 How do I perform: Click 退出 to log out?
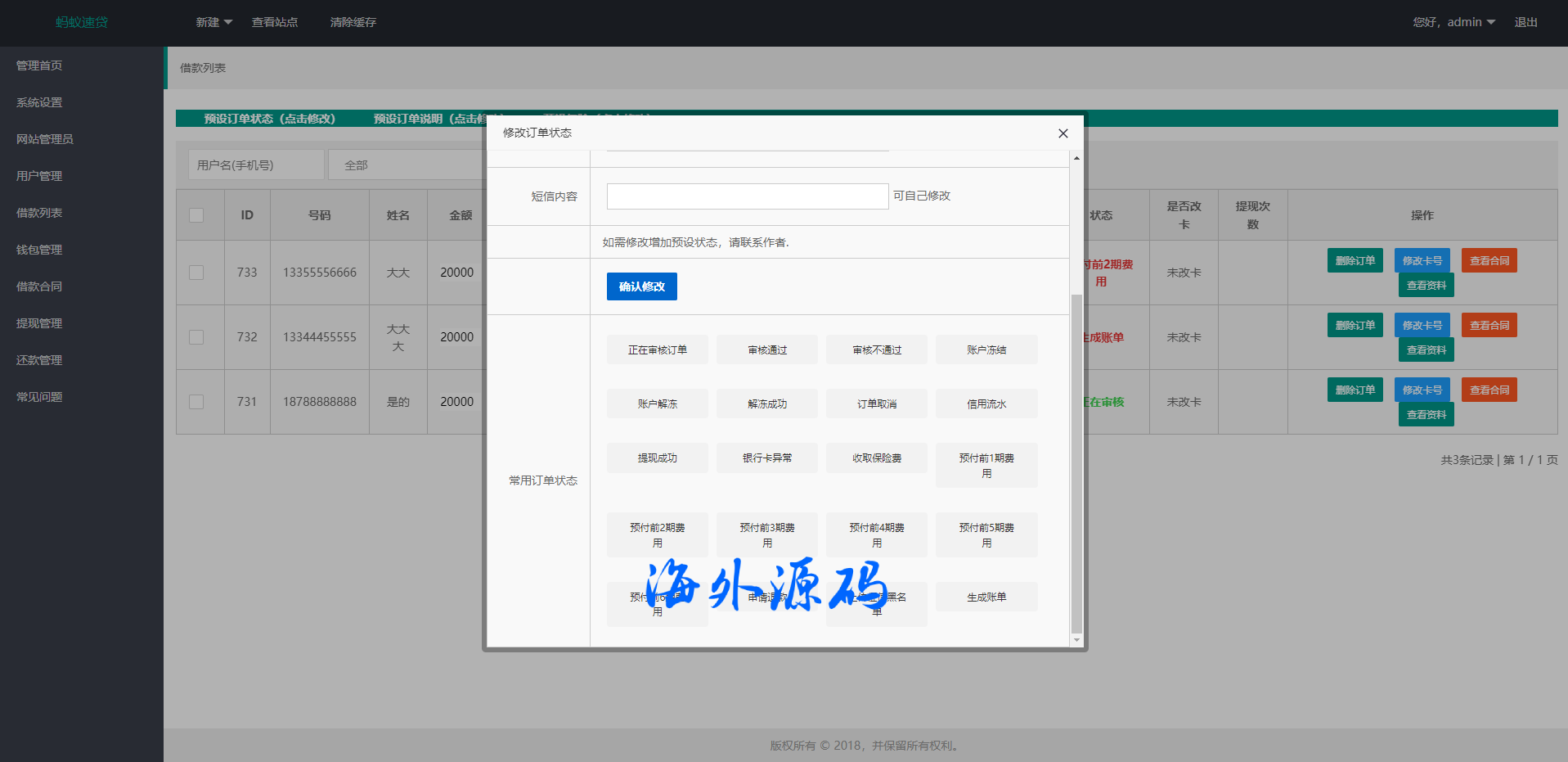point(1525,22)
